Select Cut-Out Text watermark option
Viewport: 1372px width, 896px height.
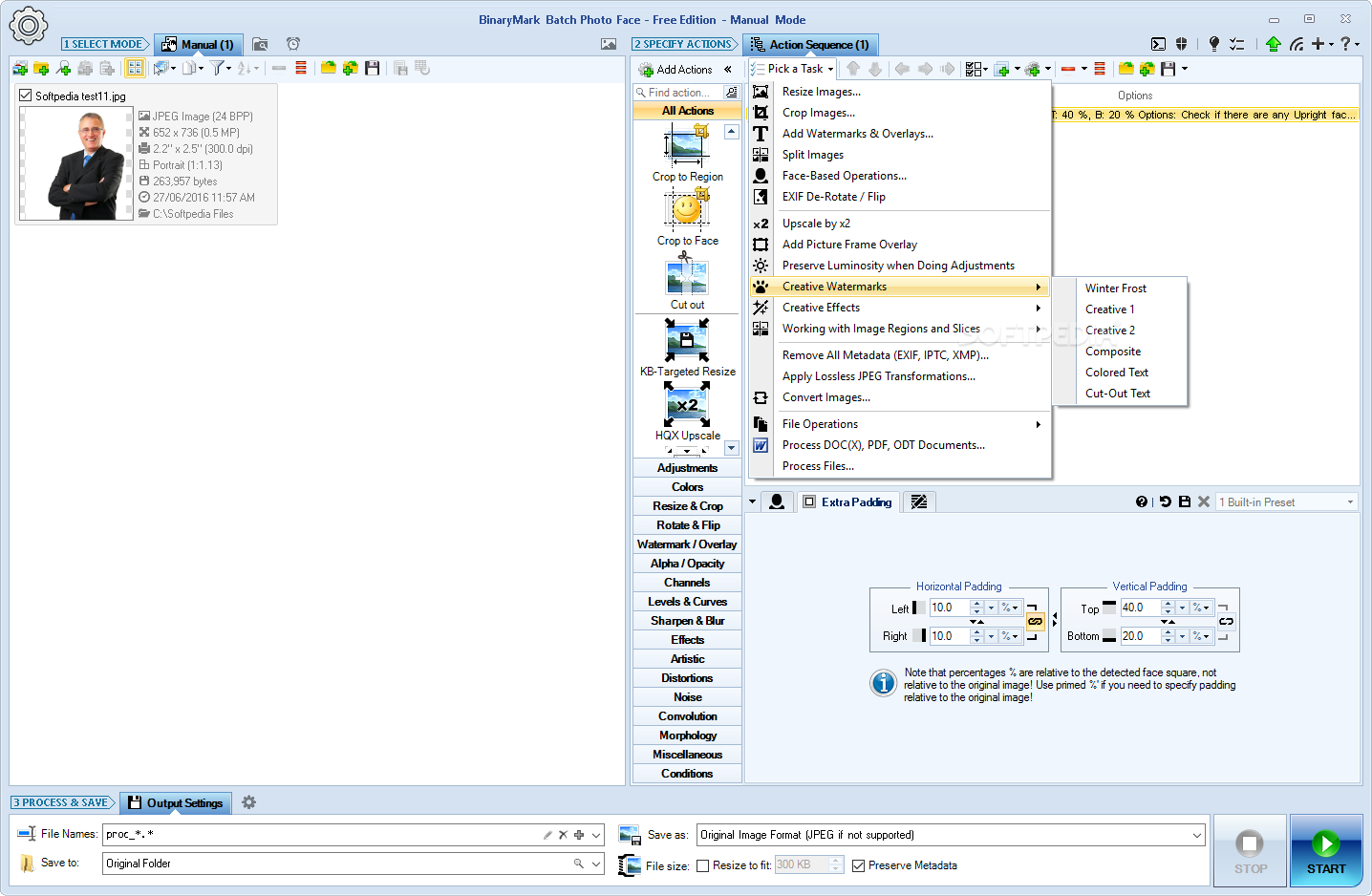click(1120, 394)
